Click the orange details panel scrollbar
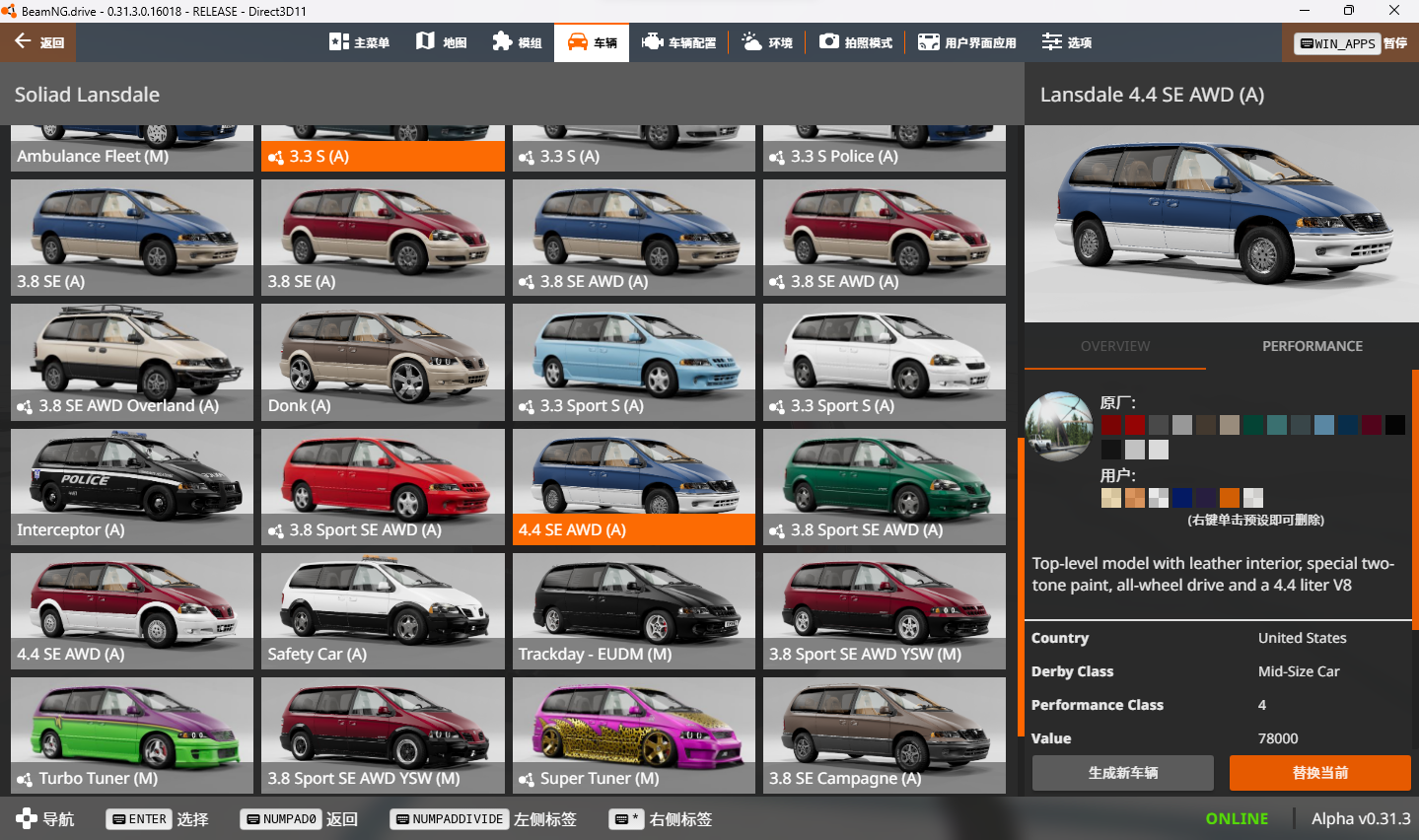This screenshot has width=1419, height=840. [x=1415, y=500]
